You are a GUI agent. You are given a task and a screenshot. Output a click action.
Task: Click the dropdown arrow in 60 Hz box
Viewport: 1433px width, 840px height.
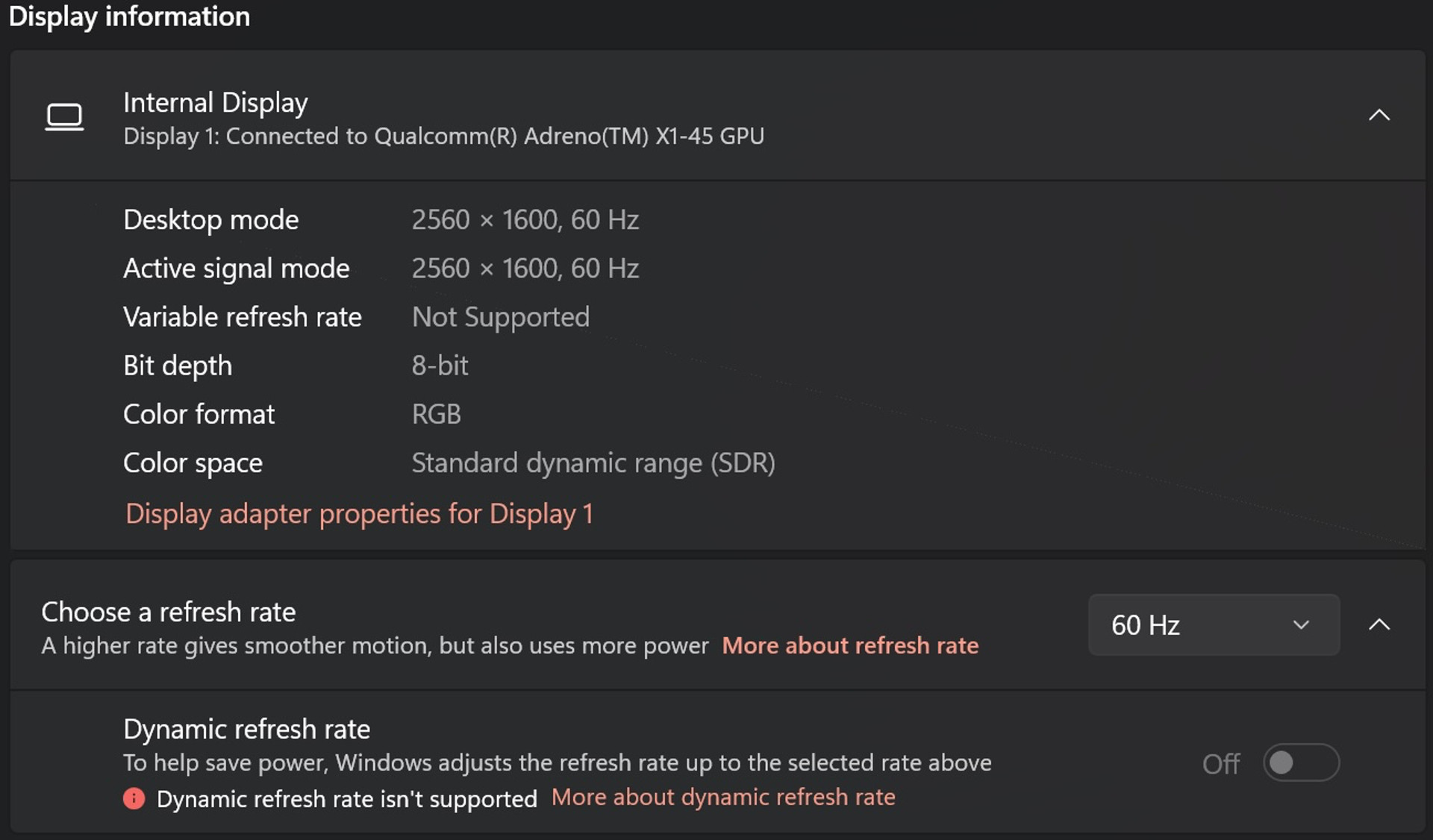click(x=1301, y=624)
